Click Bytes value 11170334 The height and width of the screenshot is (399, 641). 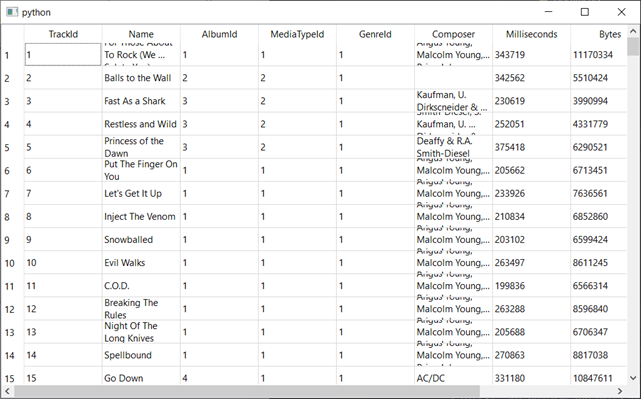[599, 55]
